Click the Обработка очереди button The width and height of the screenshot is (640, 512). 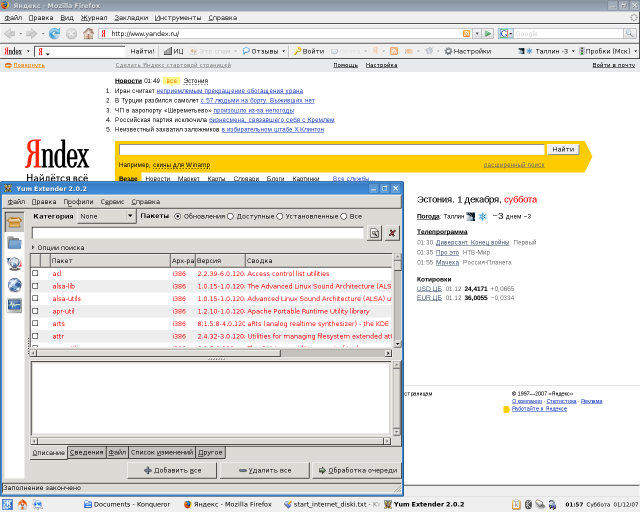358,470
